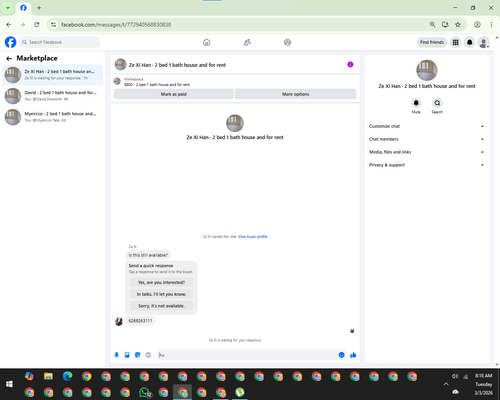Expand Customize chat section
Viewport: 500px width, 400px height.
[426, 126]
